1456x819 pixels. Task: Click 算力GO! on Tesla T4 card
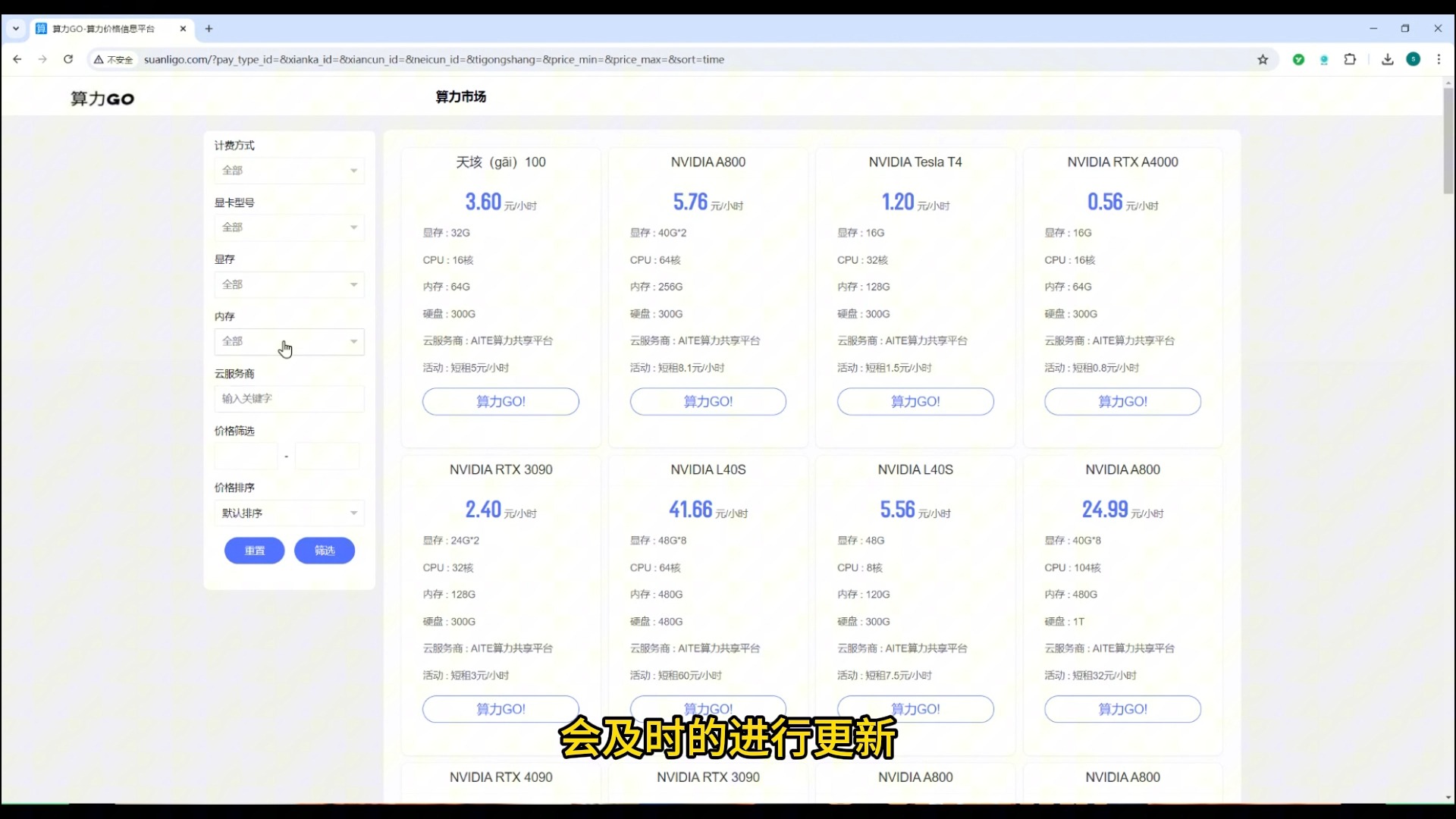(x=915, y=401)
